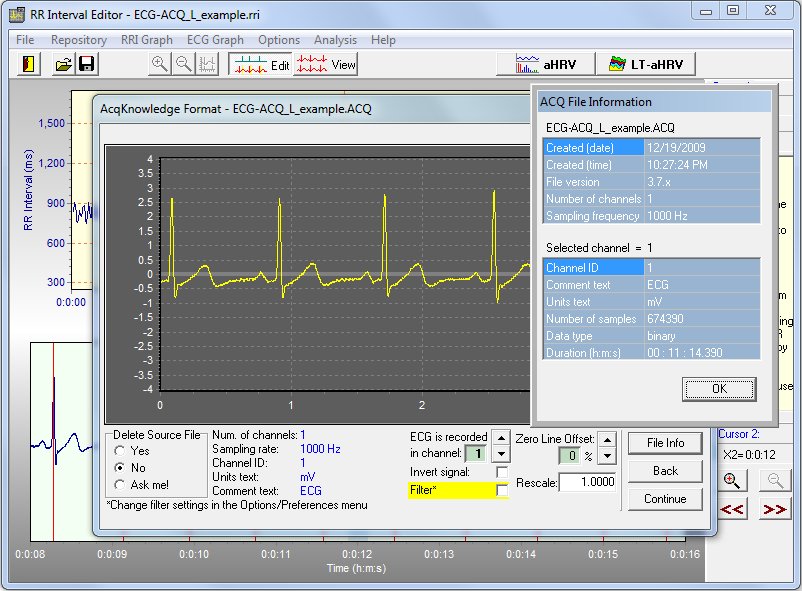802x591 pixels.
Task: Select Yes for Delete Source File
Action: point(121,450)
